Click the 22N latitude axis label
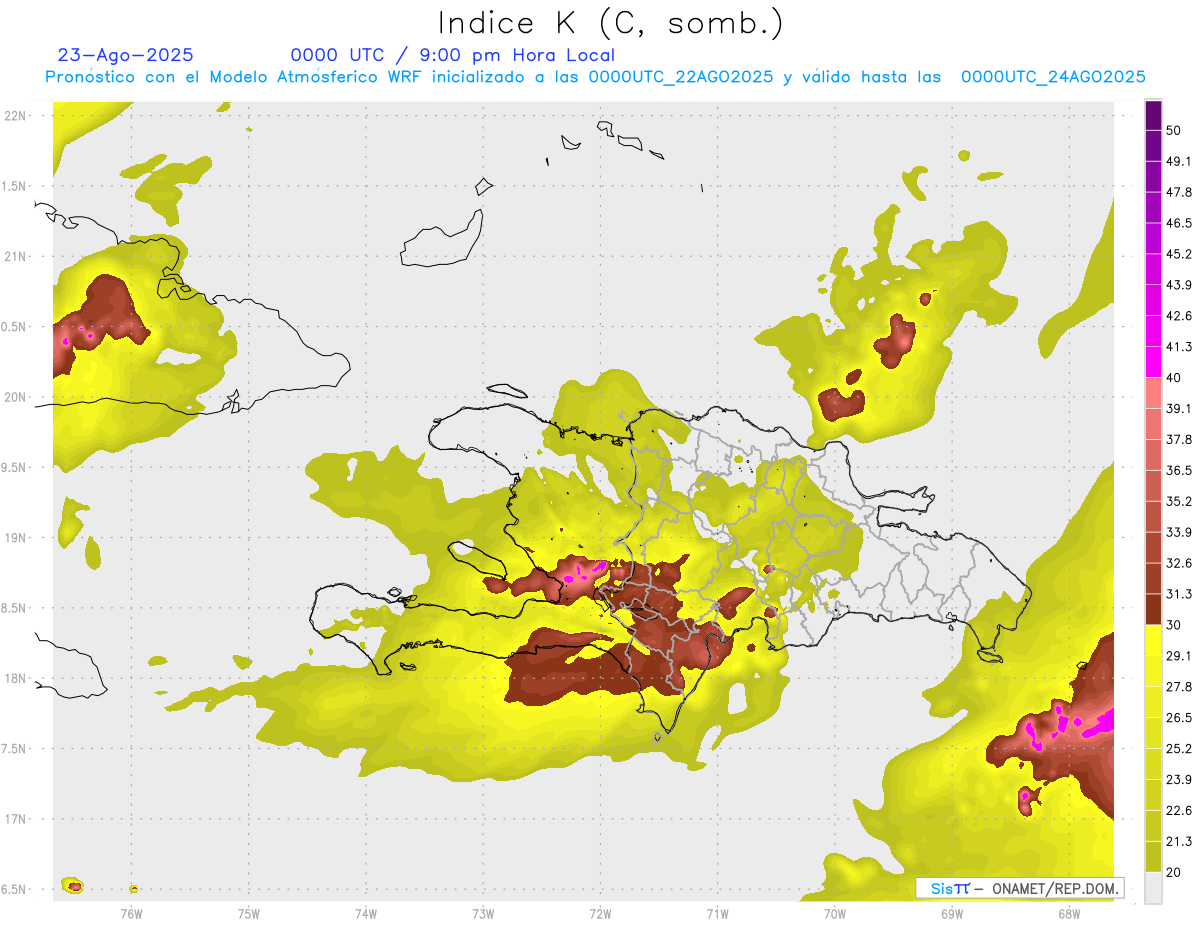The height and width of the screenshot is (927, 1200). (15, 116)
